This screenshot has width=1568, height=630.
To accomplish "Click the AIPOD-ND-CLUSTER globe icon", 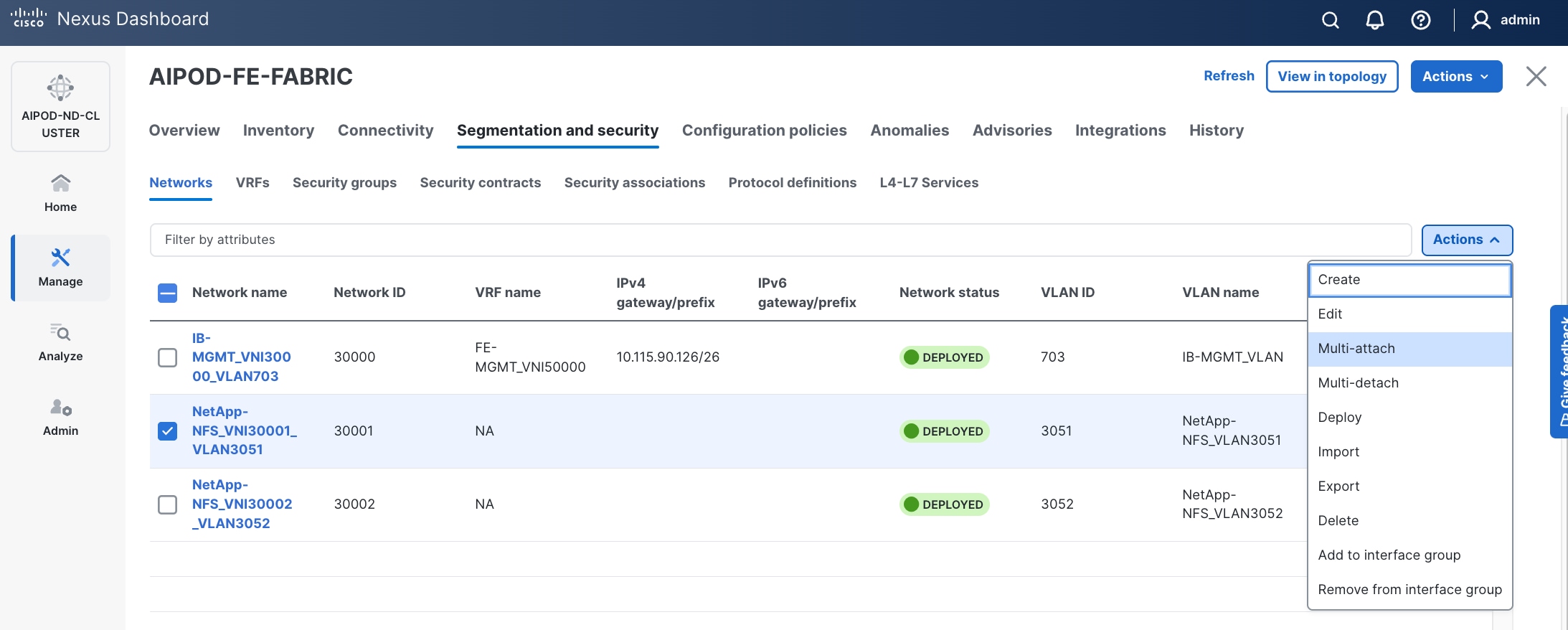I will [x=60, y=88].
